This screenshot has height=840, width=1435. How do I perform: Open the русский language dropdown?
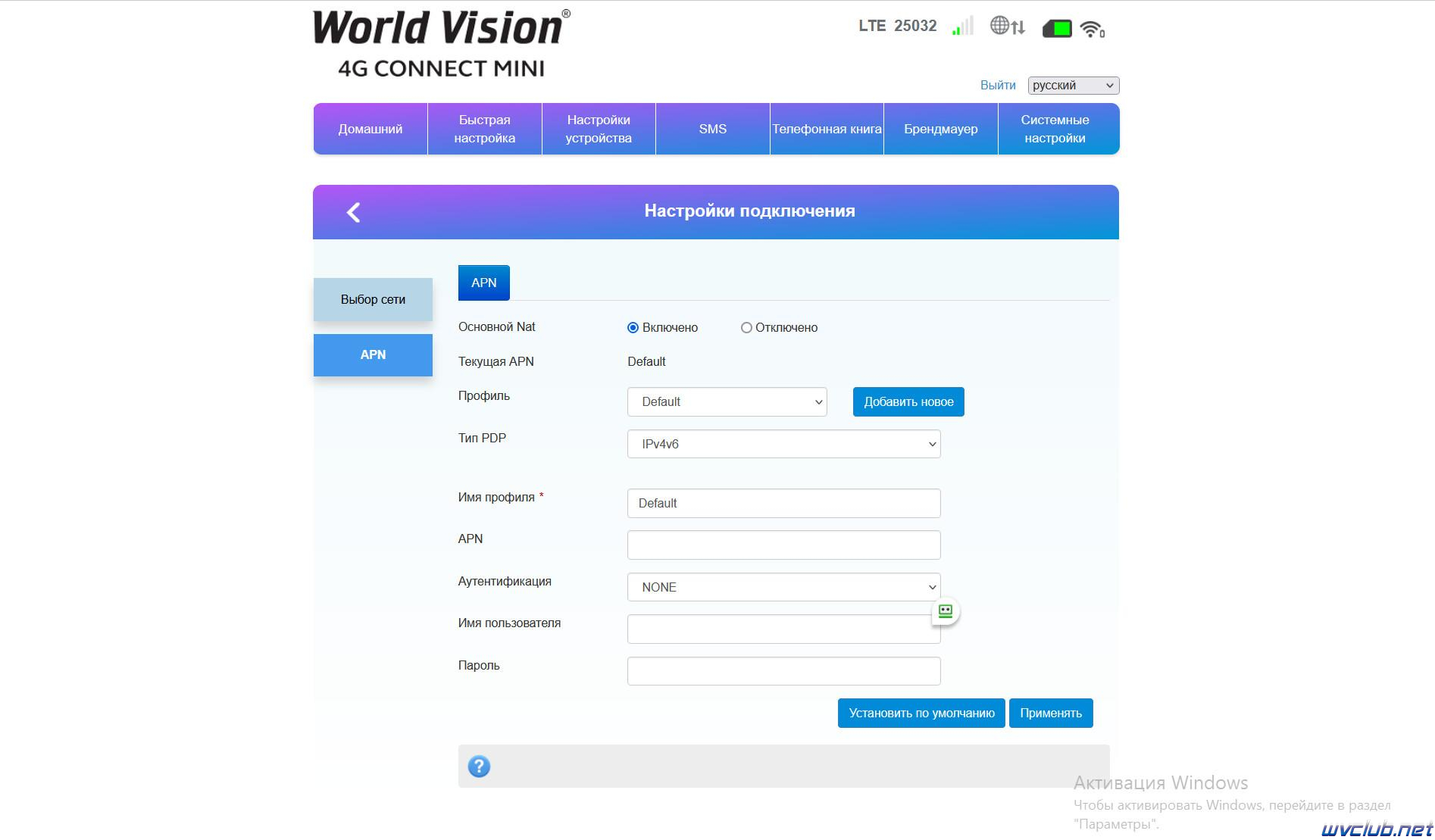coord(1073,86)
